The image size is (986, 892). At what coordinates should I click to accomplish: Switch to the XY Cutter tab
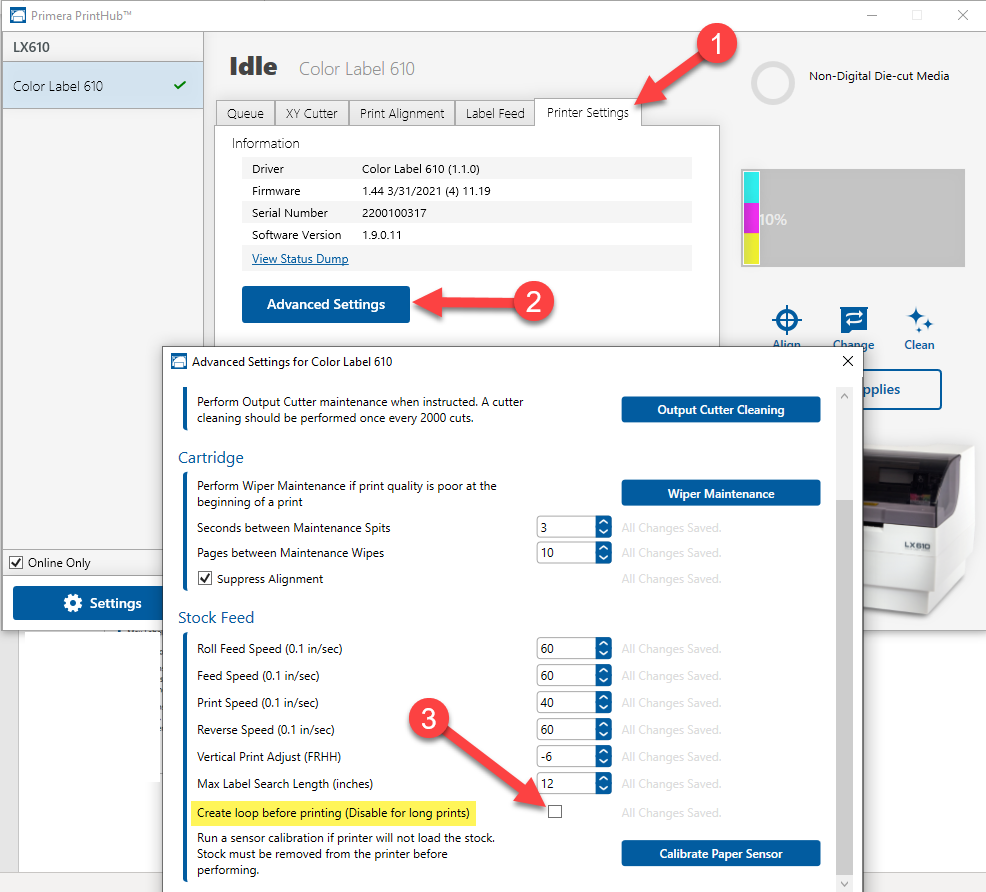pos(311,113)
